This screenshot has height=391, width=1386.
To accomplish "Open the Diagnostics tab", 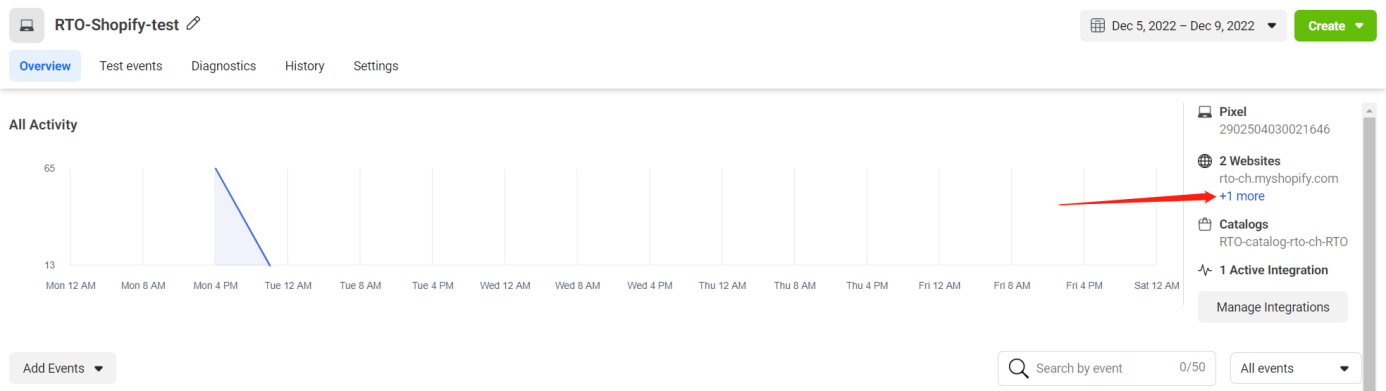I will [224, 66].
